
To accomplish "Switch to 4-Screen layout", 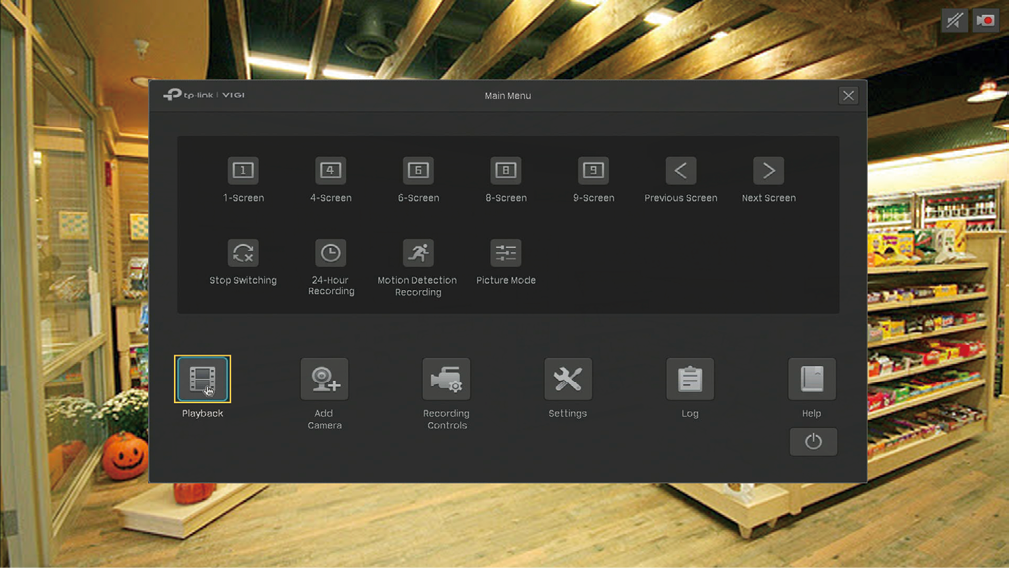I will point(330,170).
